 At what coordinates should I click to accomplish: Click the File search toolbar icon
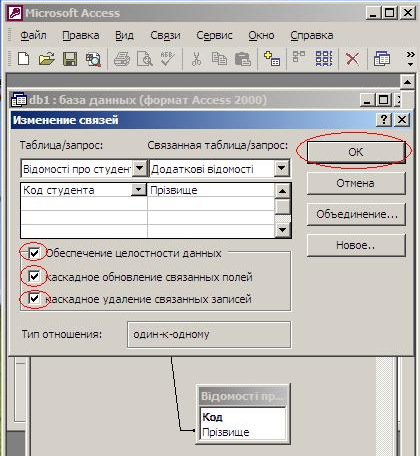(93, 59)
